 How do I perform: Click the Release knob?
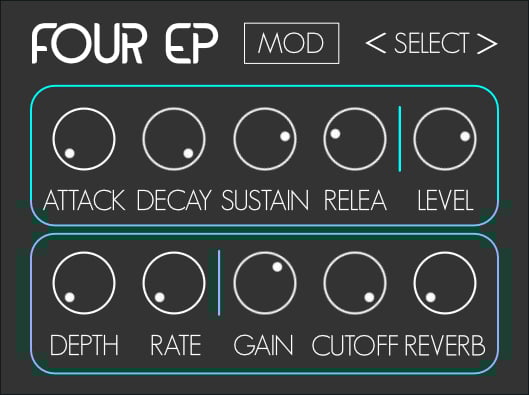(x=355, y=139)
